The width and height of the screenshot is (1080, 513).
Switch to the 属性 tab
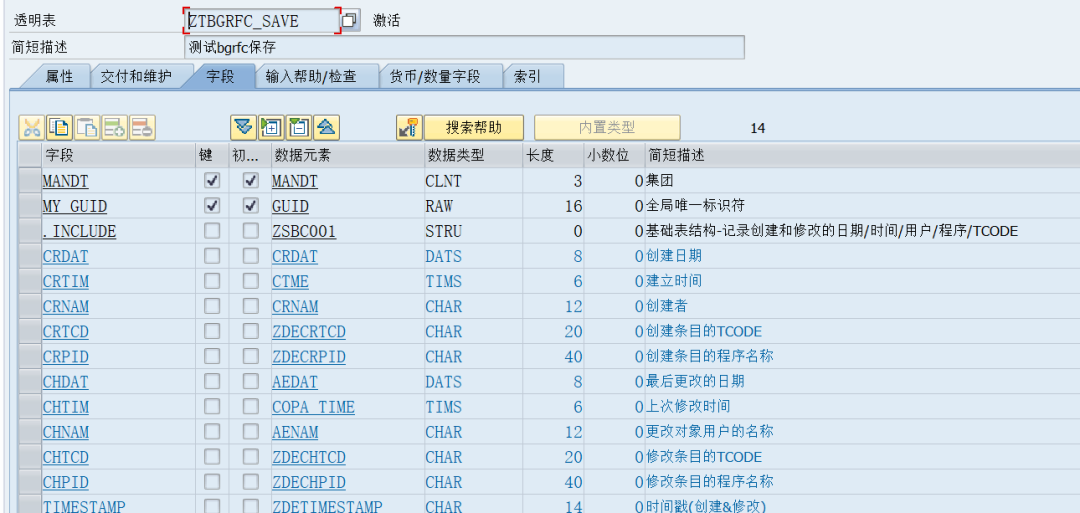(x=59, y=76)
